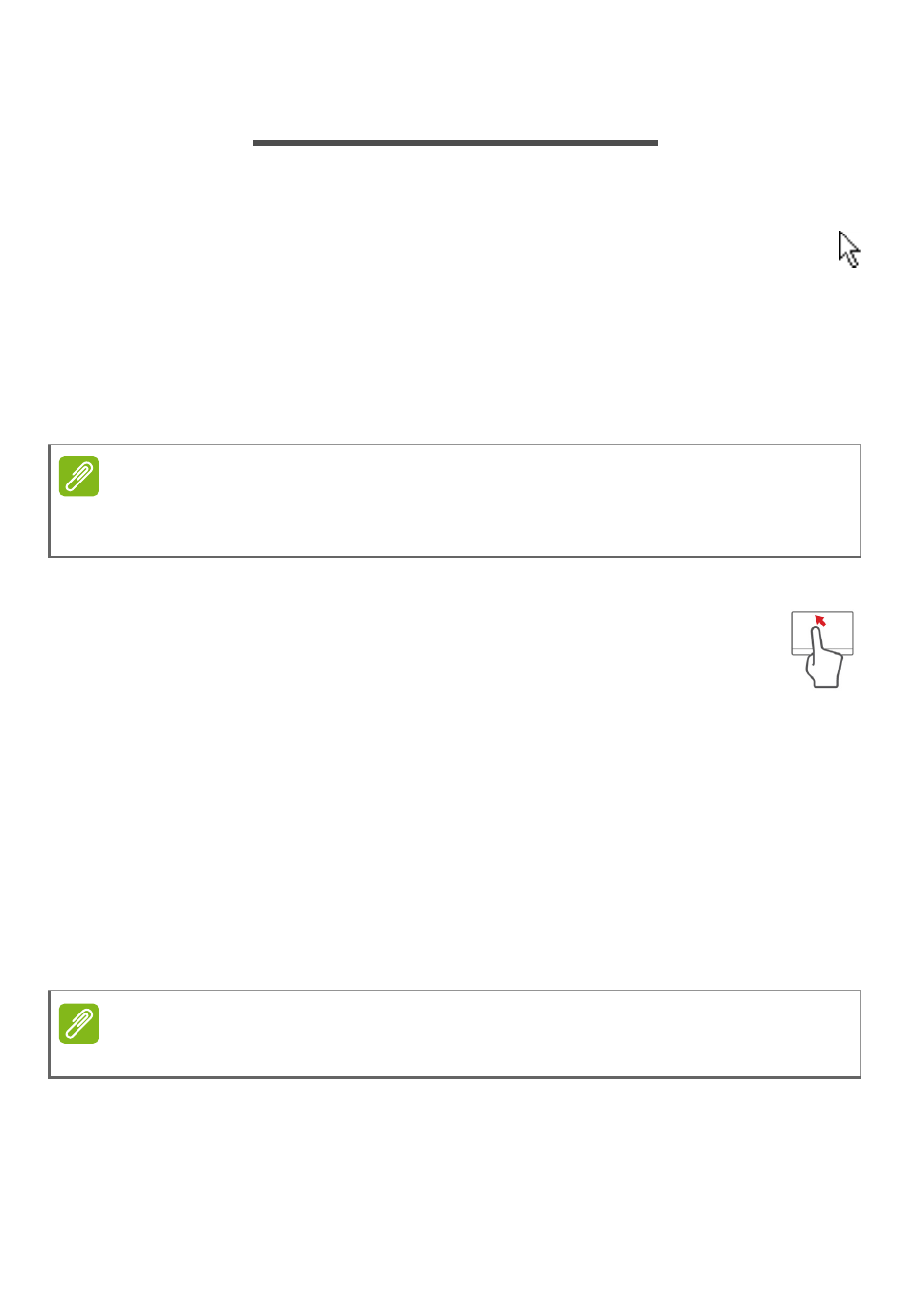Click inside the lower note box
The height and width of the screenshot is (1309, 924).
point(455,1034)
